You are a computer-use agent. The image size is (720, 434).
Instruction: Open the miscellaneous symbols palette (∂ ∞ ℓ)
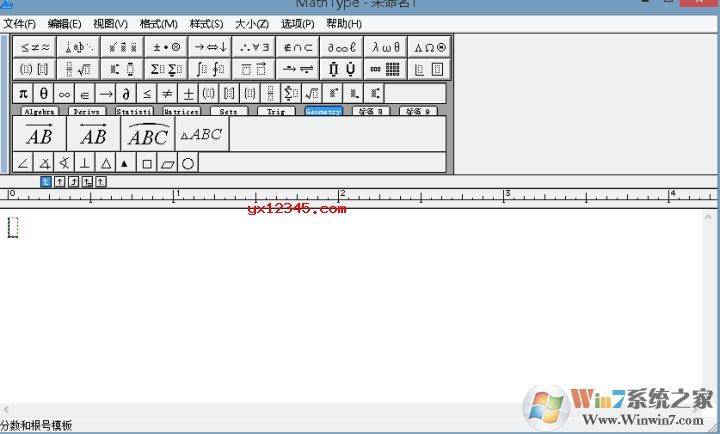(341, 47)
